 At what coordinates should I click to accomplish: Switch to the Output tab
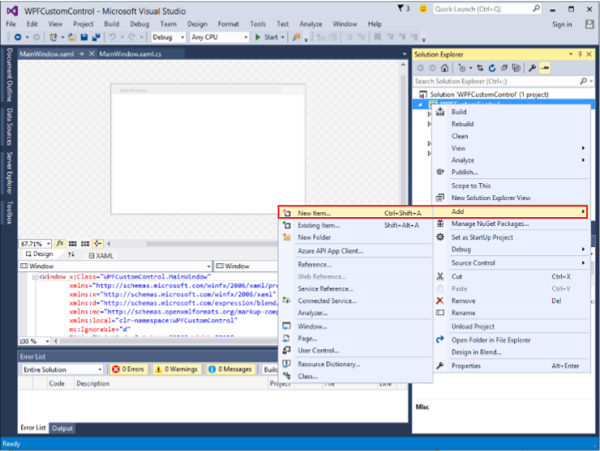(63, 429)
